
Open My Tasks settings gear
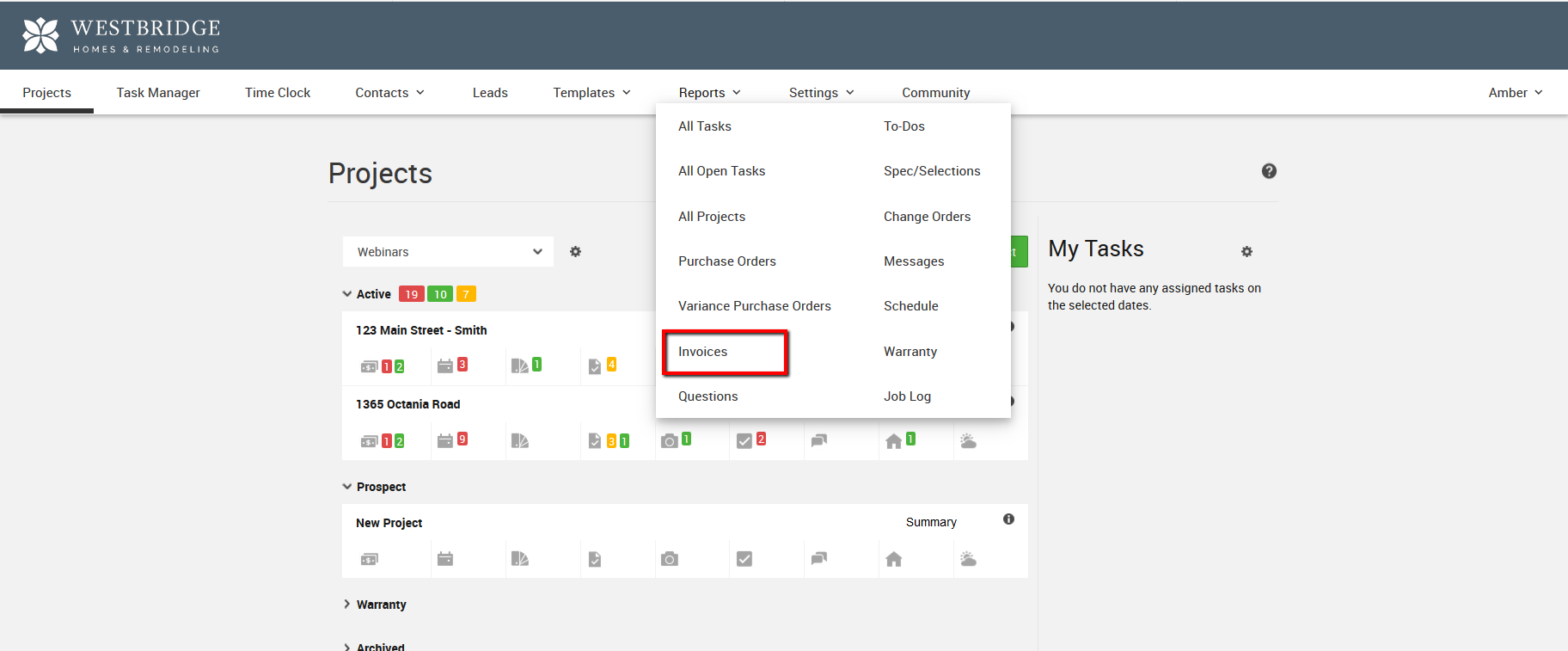(x=1246, y=252)
